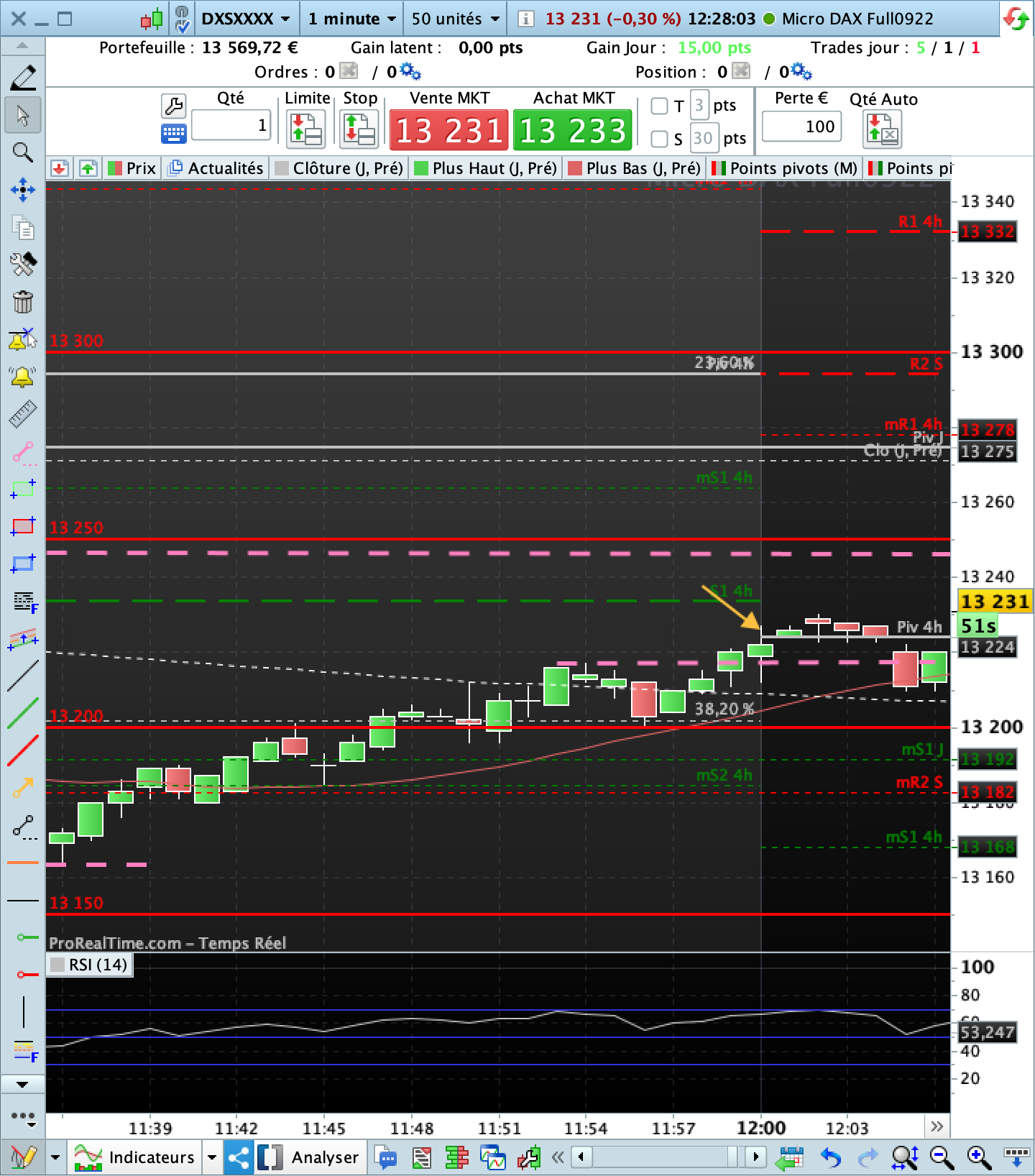Open the gear next to Position count
This screenshot has height=1176, width=1035.
tap(801, 72)
